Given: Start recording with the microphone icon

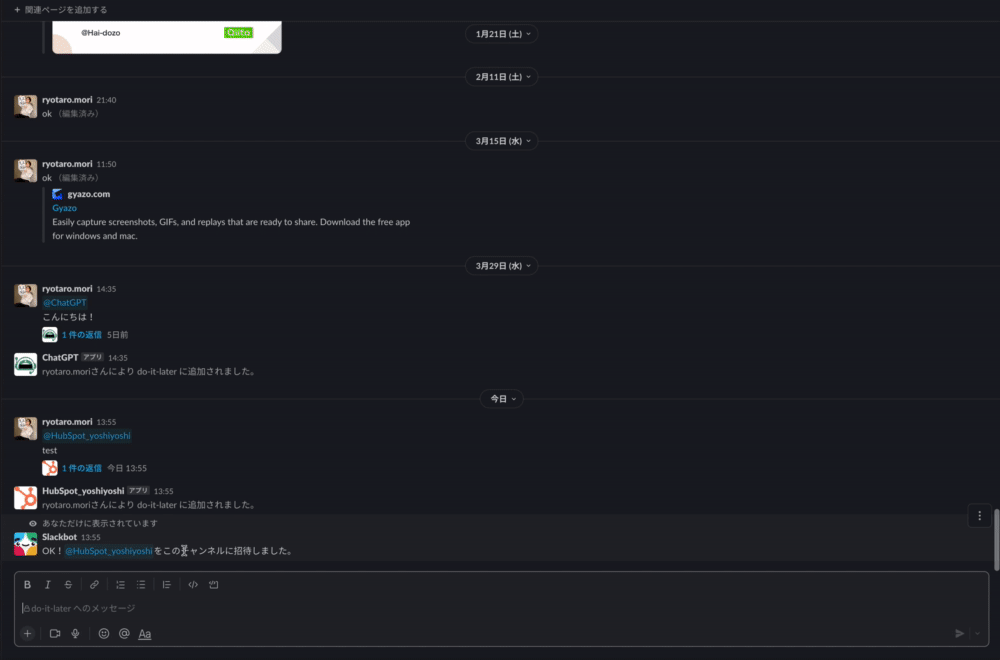Looking at the screenshot, I should (75, 633).
